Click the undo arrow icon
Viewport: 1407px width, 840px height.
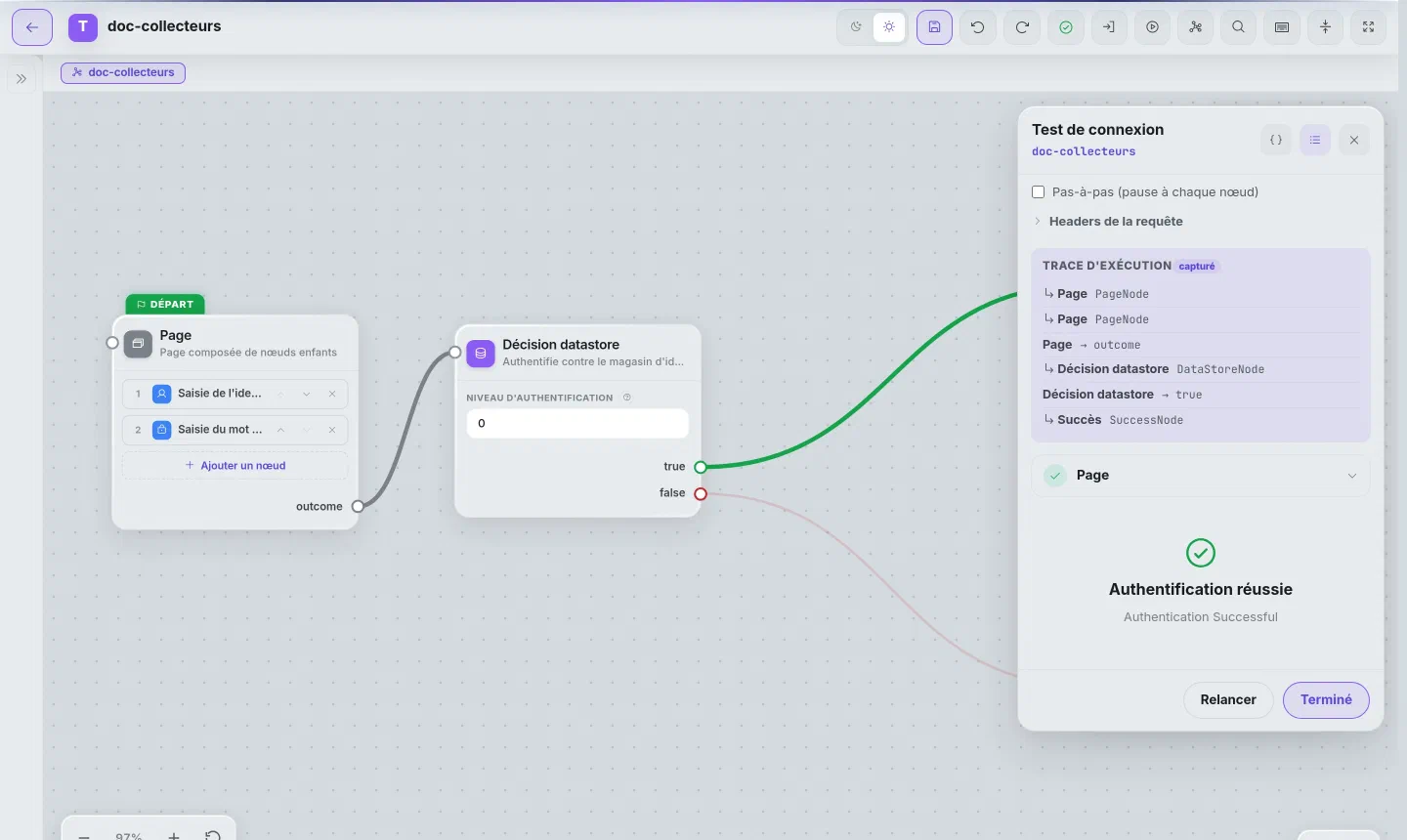click(978, 27)
